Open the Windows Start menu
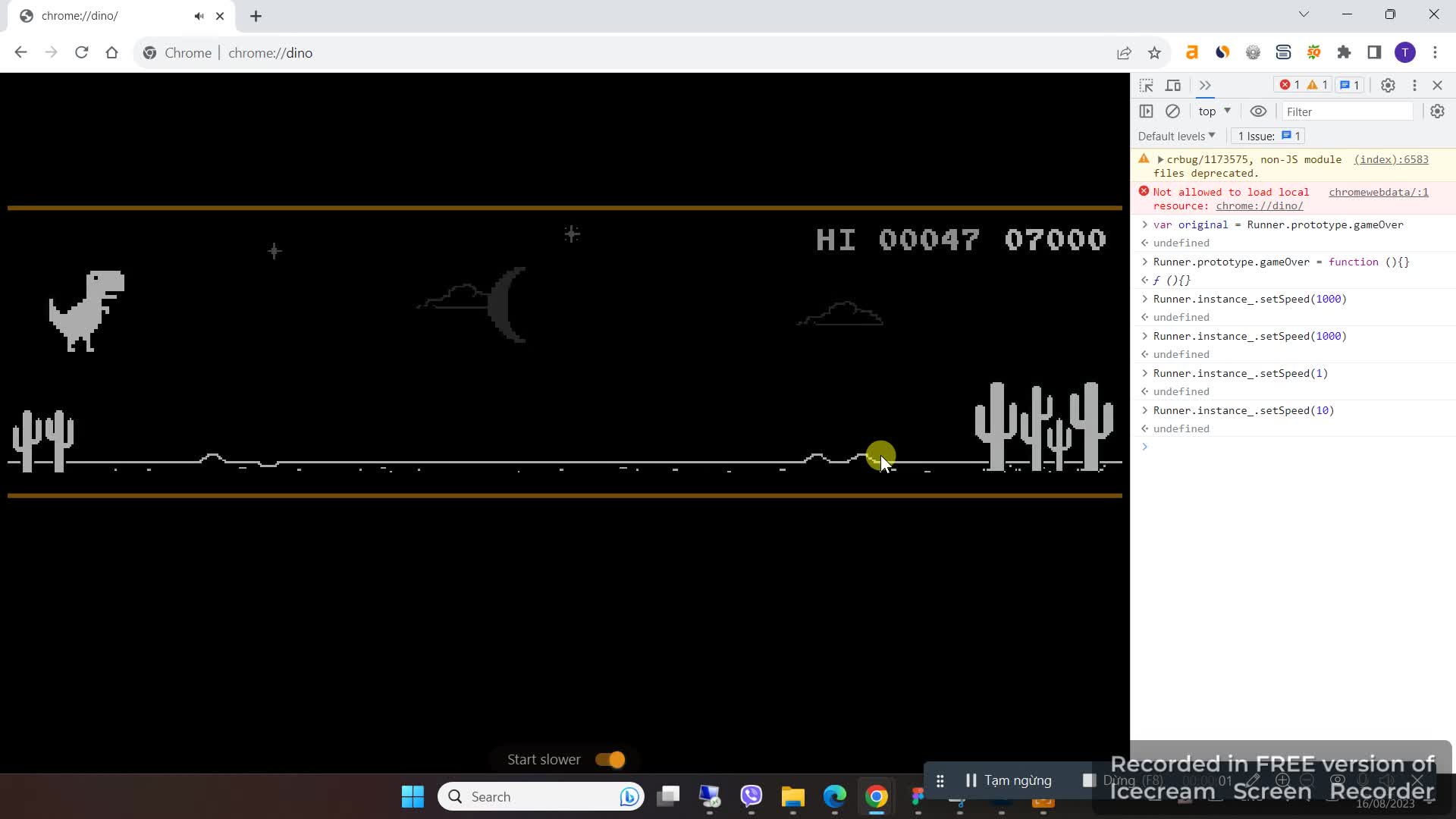This screenshot has height=819, width=1456. pyautogui.click(x=413, y=796)
